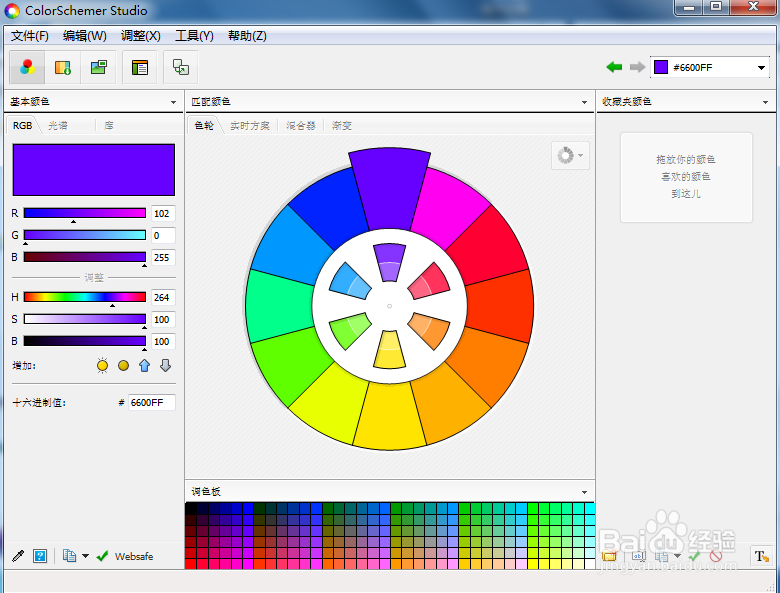The image size is (780, 593).
Task: Click the large purple base color preview
Action: click(94, 170)
